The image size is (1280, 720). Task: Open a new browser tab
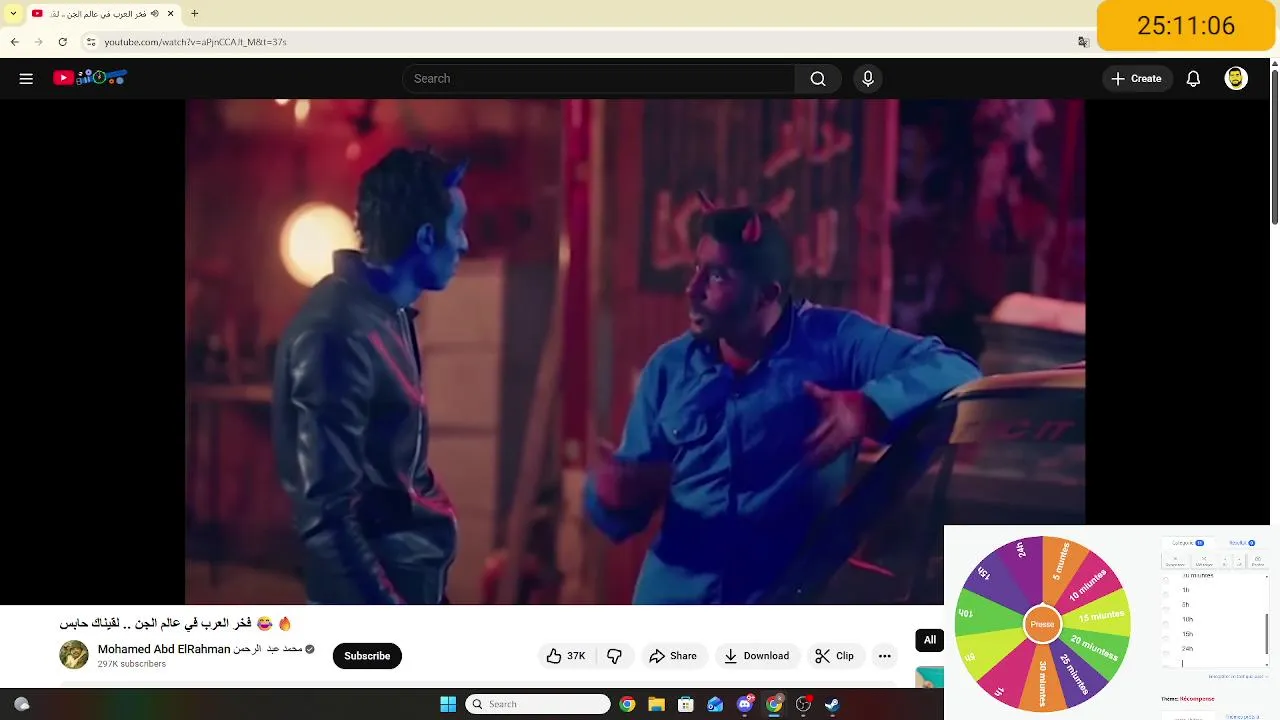[194, 14]
